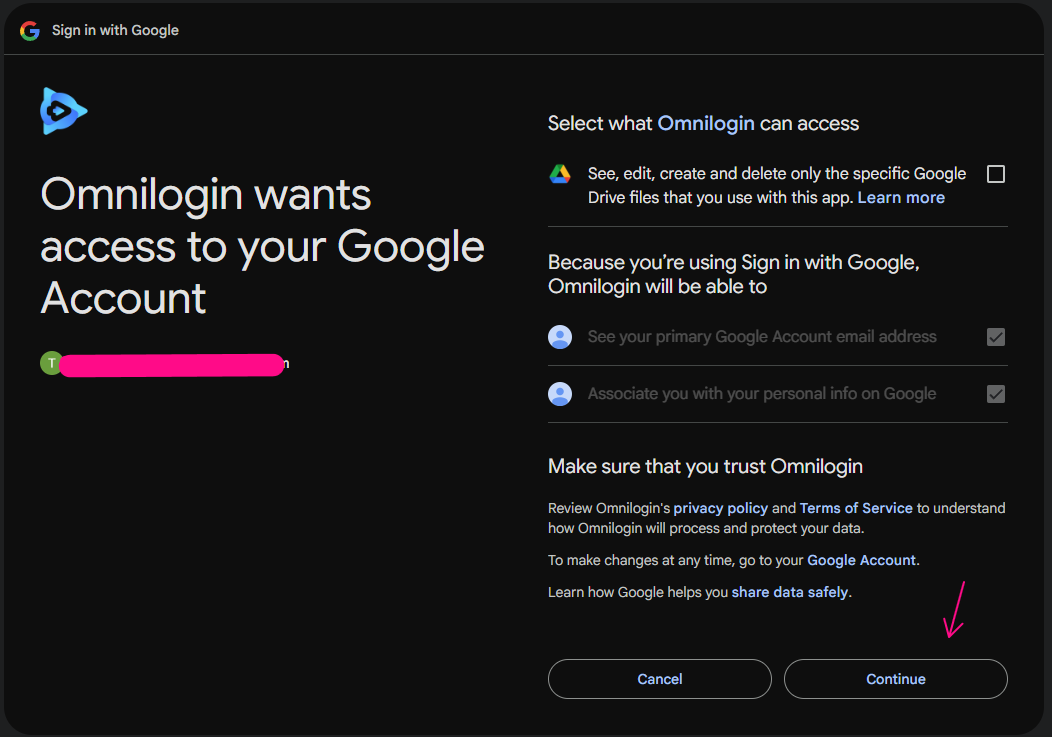The width and height of the screenshot is (1052, 737).
Task: Enable the Google Drive files access checkbox
Action: (995, 174)
